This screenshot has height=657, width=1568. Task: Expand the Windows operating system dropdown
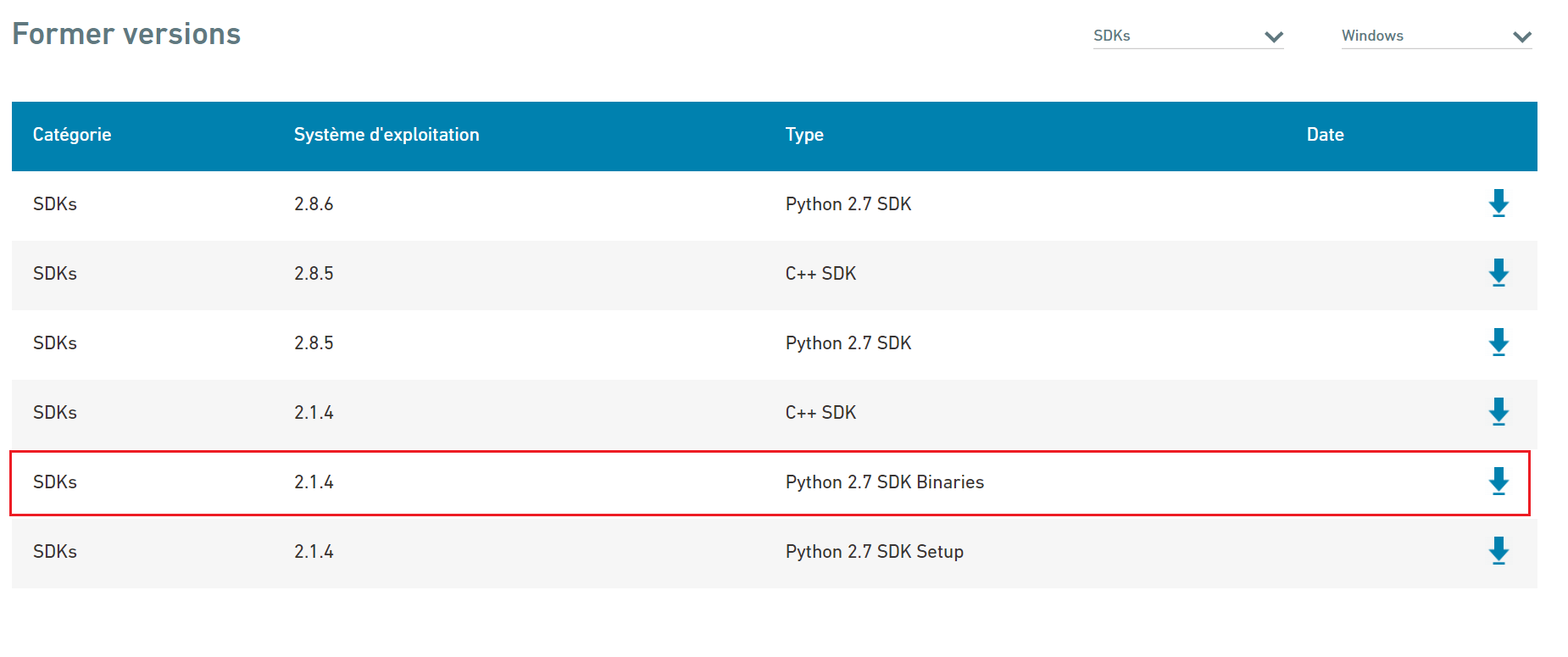(1436, 36)
